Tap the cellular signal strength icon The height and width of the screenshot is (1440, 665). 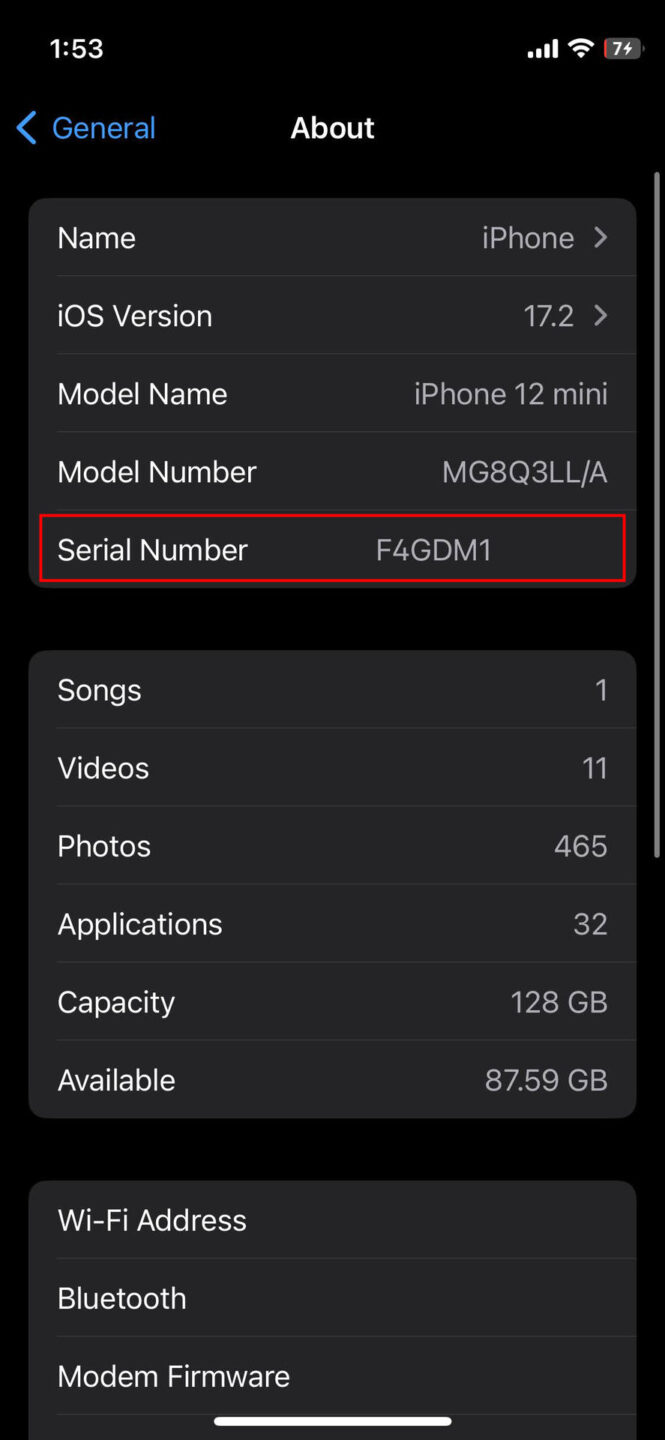(x=541, y=47)
